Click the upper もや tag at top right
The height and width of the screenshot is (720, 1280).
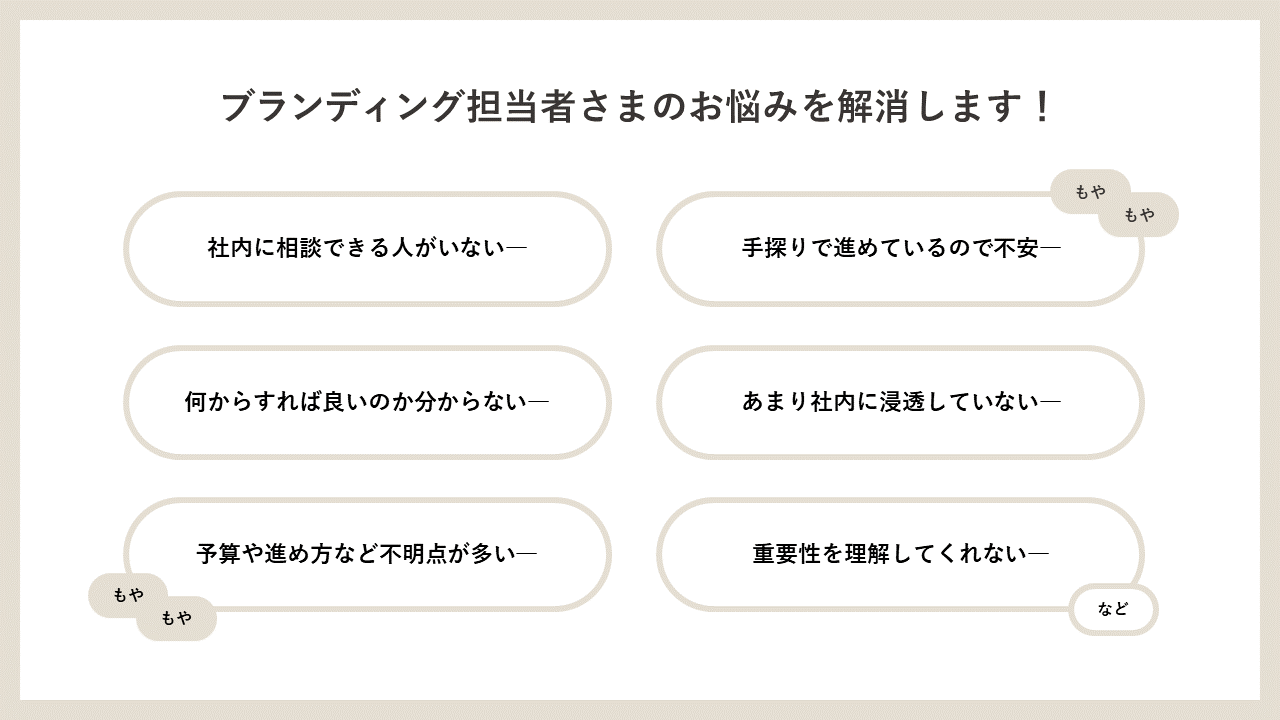(1090, 192)
